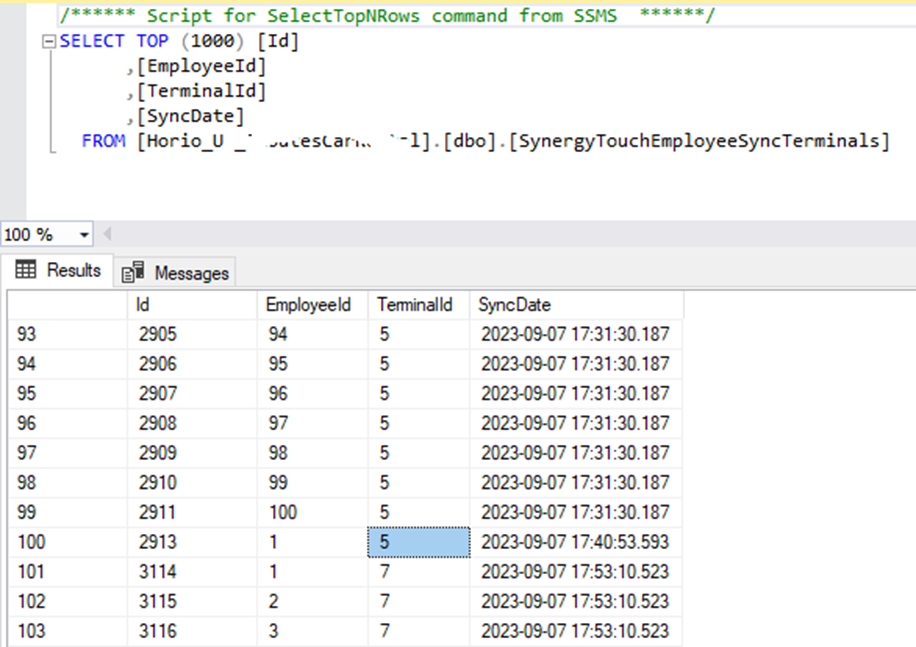This screenshot has width=916, height=647.
Task: Click EmployeeId cell 3 in row 103
Action: click(313, 631)
